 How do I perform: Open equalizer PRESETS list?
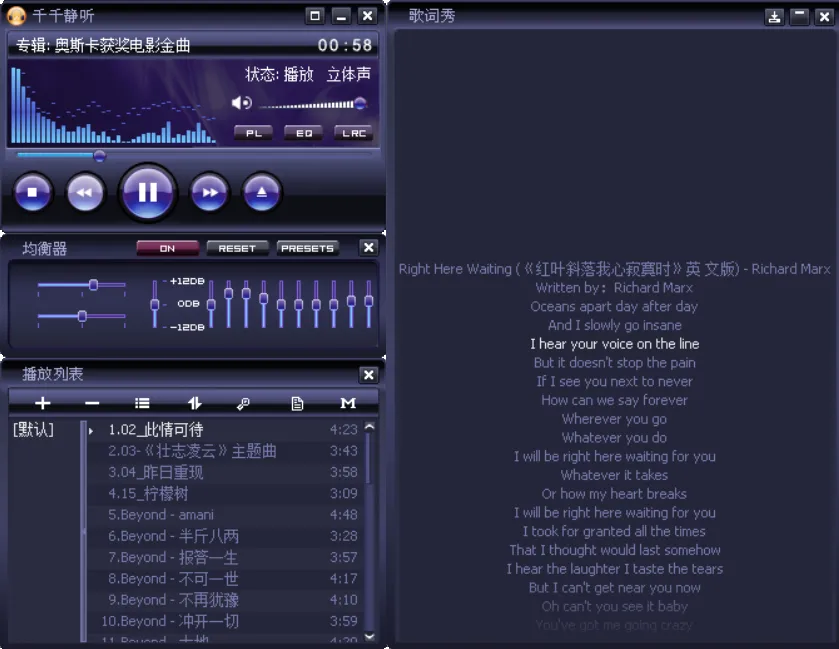[x=307, y=248]
